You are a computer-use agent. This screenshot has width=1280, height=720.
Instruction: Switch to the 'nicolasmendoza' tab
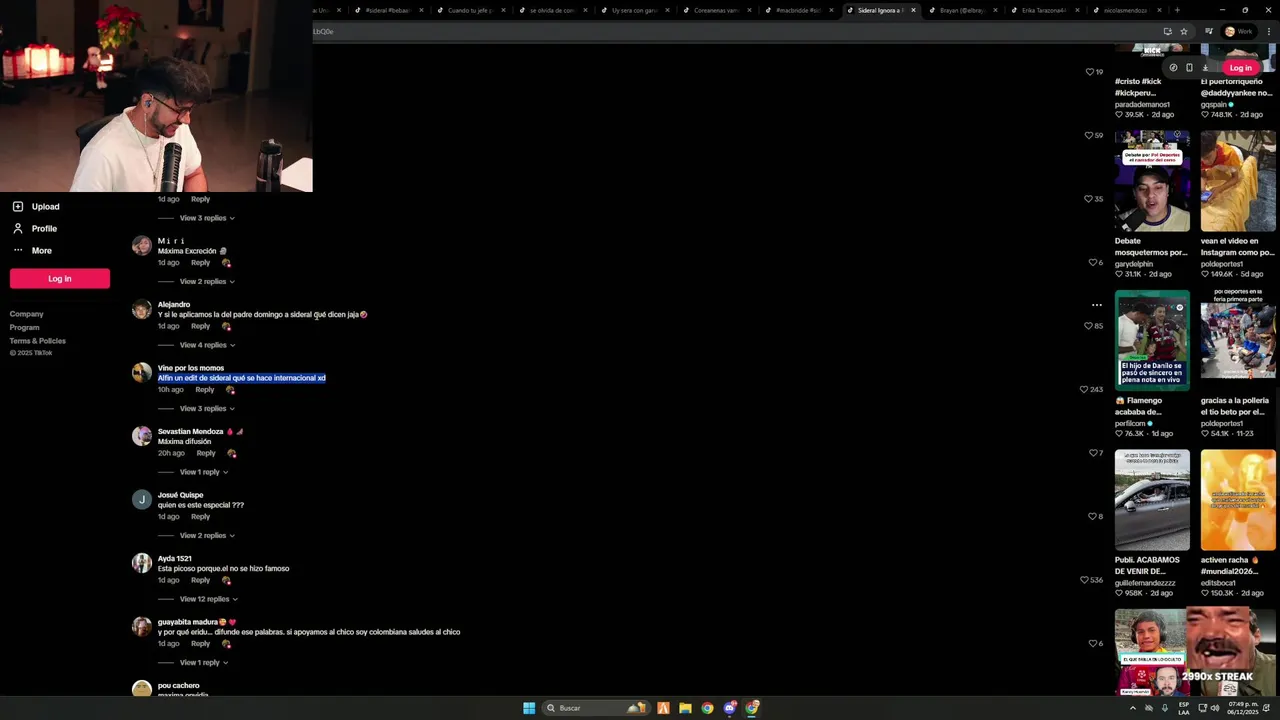pos(1125,10)
